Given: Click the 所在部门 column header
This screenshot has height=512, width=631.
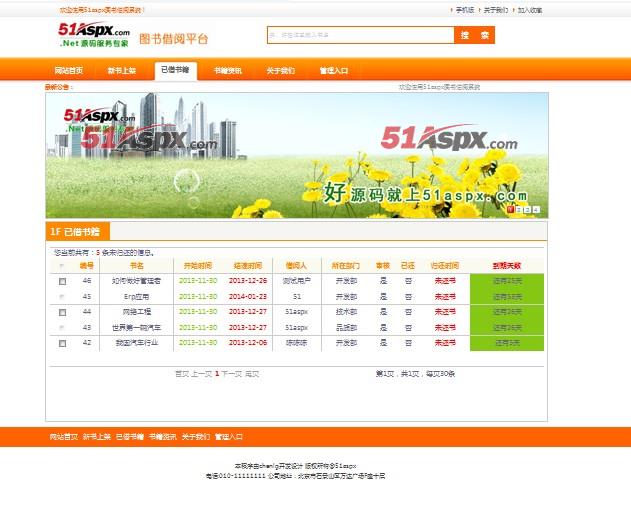Looking at the screenshot, I should (x=346, y=265).
